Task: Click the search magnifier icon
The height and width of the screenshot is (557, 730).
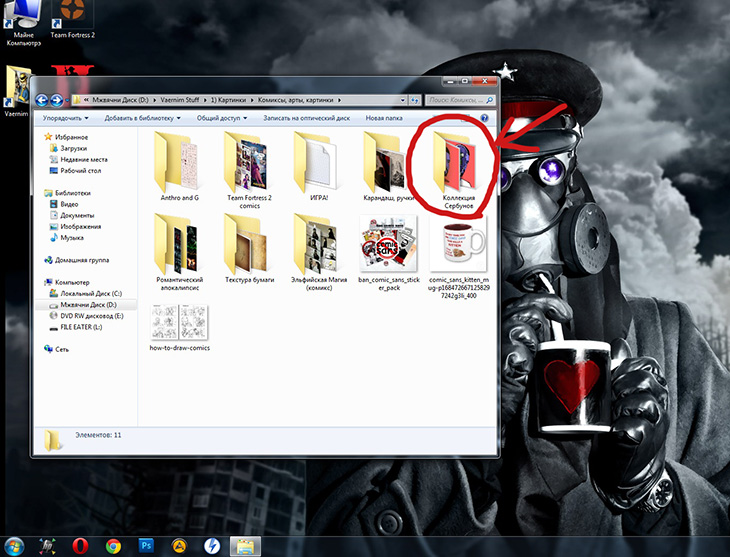Action: 489,100
